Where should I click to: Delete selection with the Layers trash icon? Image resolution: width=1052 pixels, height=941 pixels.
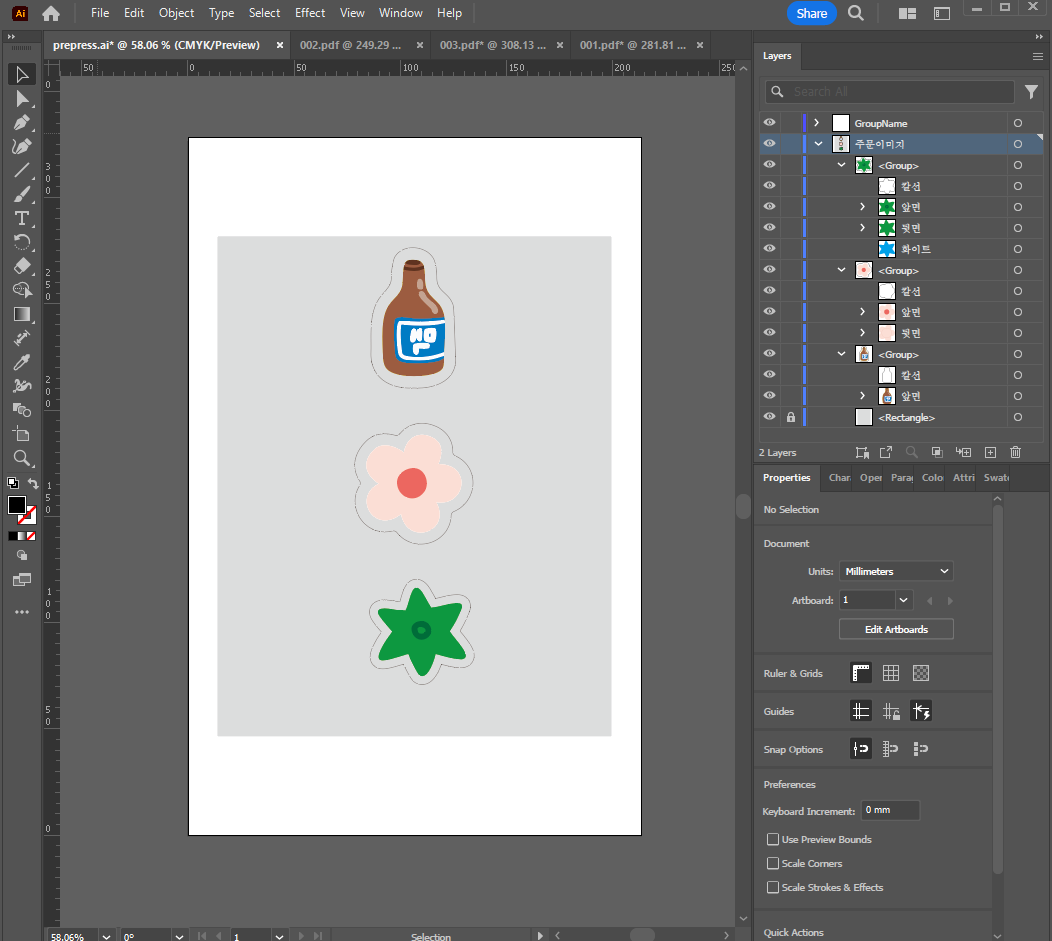(1015, 453)
